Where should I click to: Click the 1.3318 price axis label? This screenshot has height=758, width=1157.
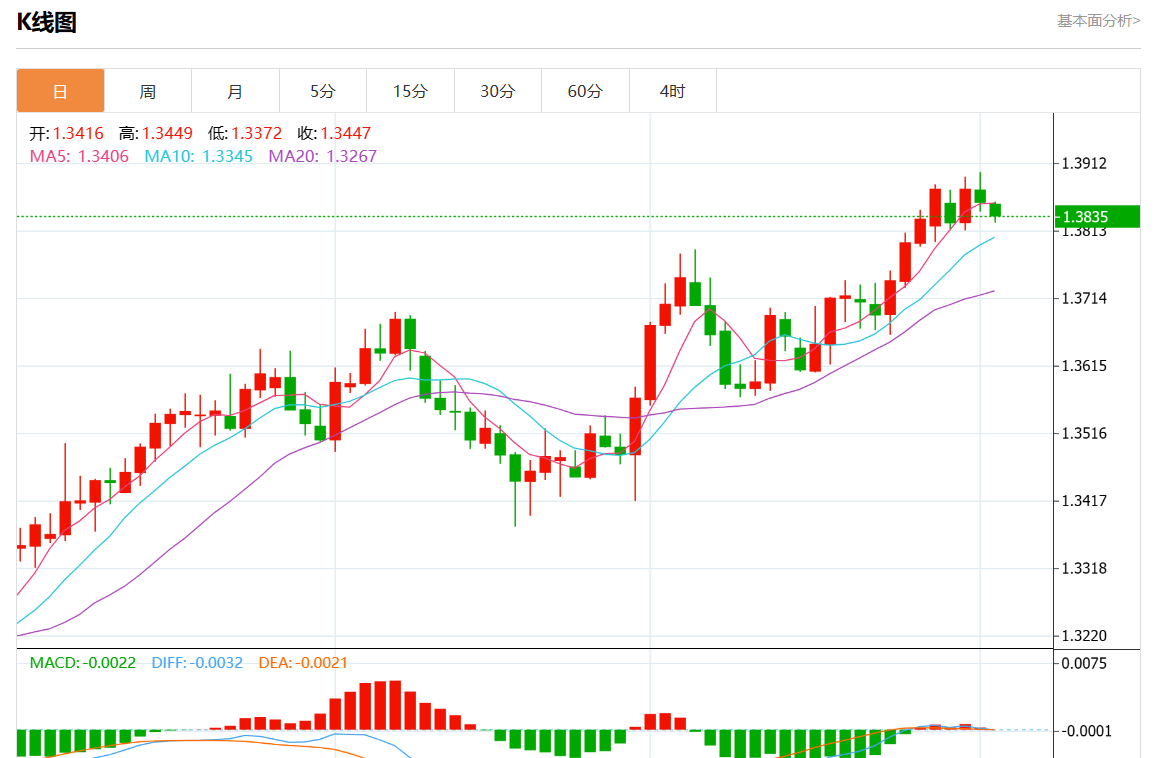1084,568
